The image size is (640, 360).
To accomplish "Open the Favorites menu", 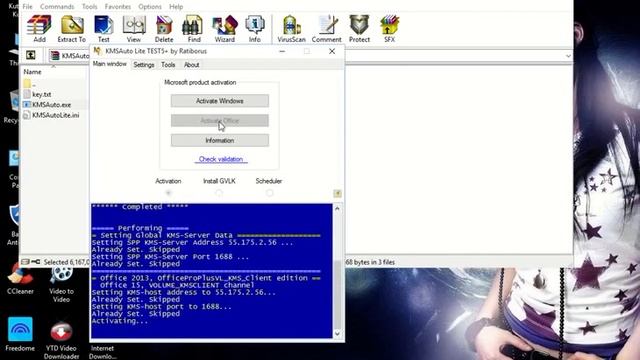I will (118, 7).
